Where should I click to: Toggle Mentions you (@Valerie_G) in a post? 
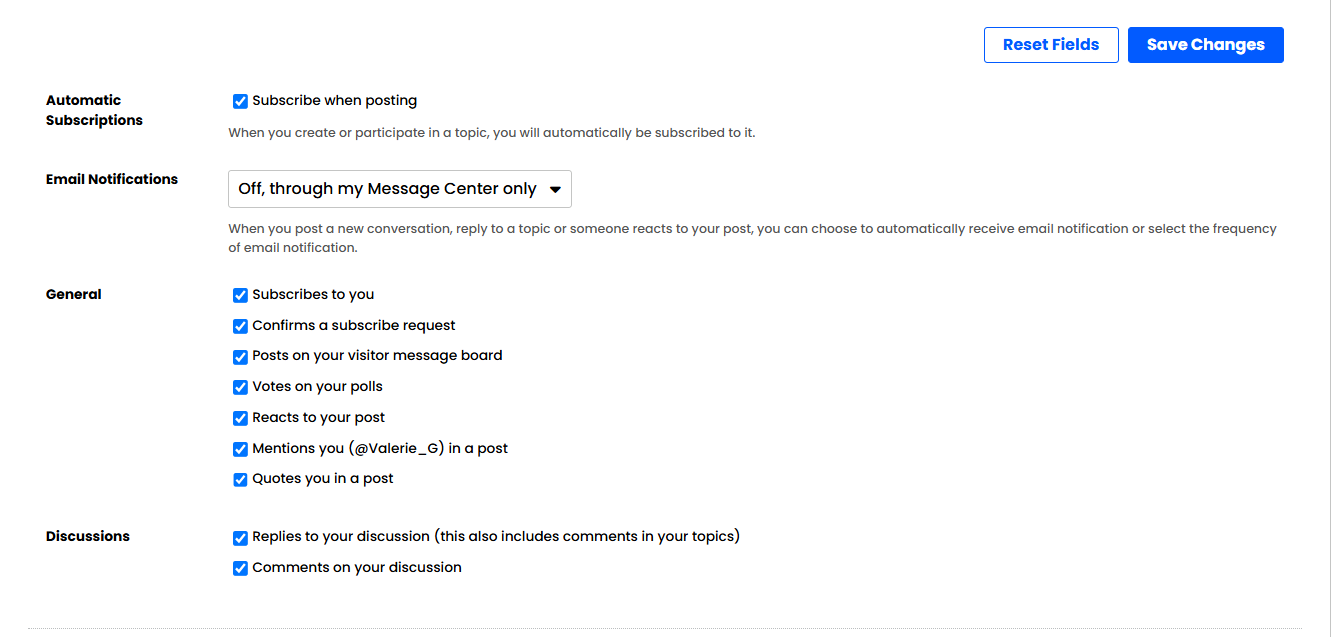point(240,449)
